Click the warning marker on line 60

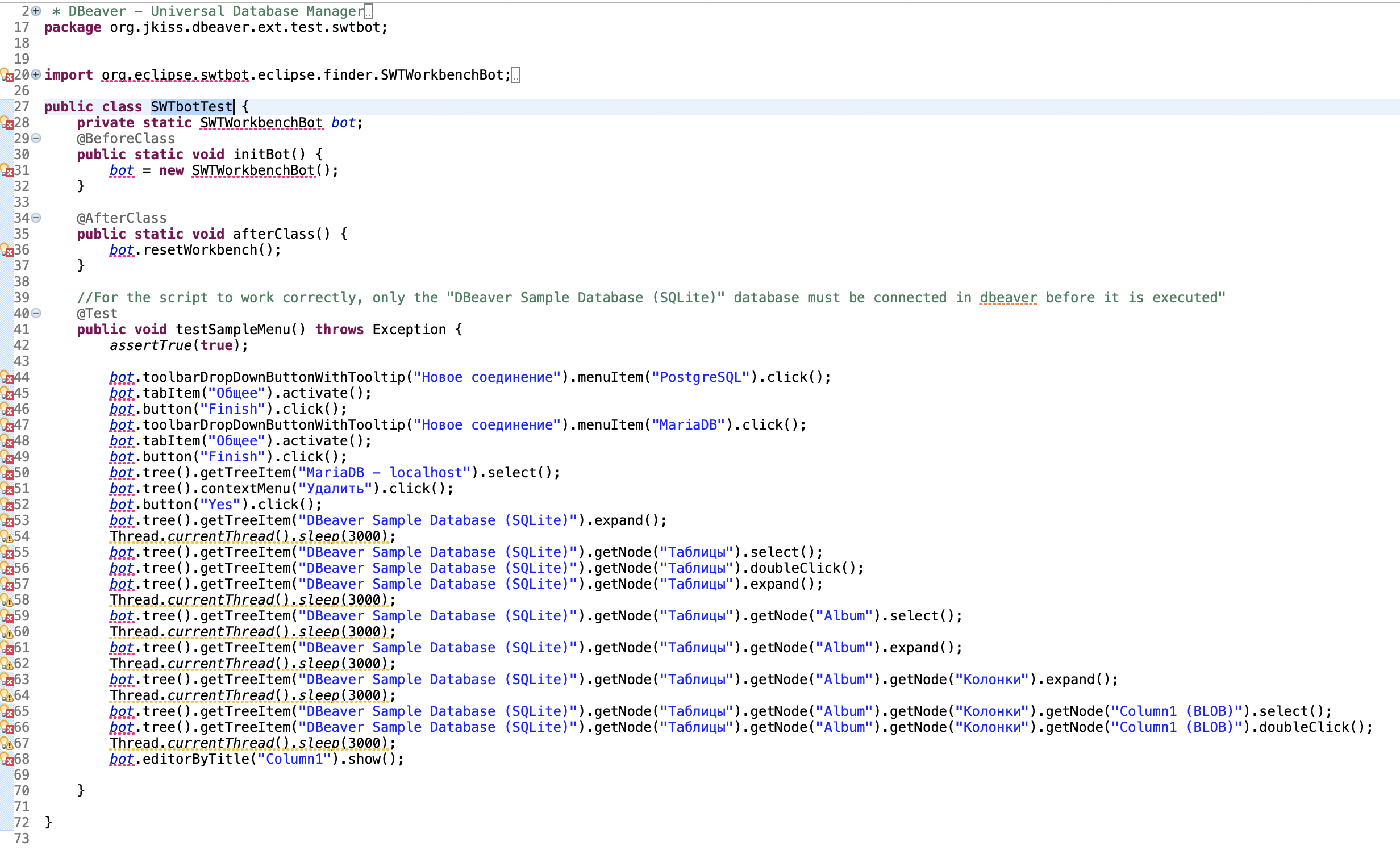(x=6, y=632)
